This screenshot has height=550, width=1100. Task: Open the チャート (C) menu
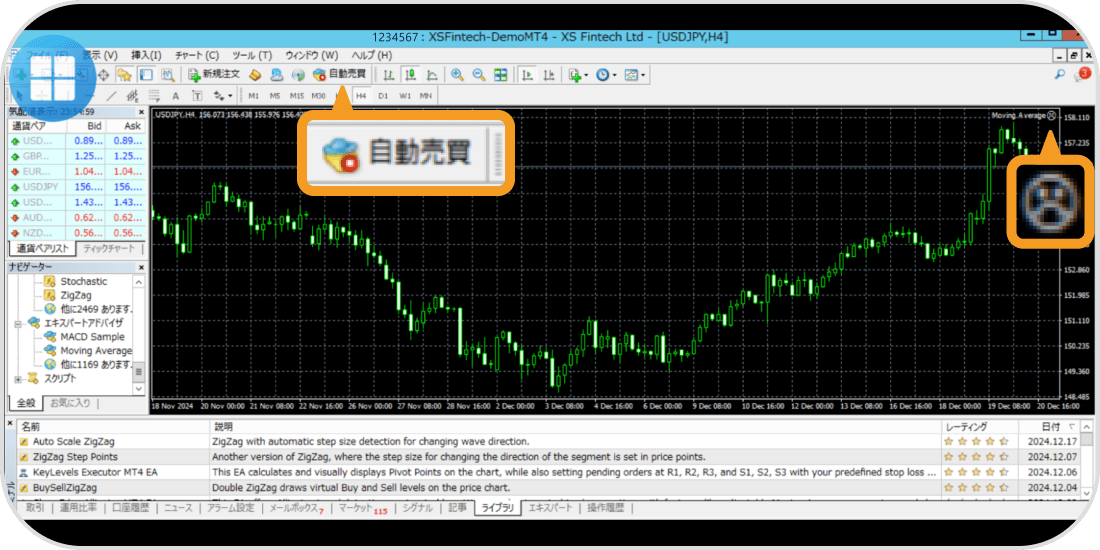pos(196,55)
